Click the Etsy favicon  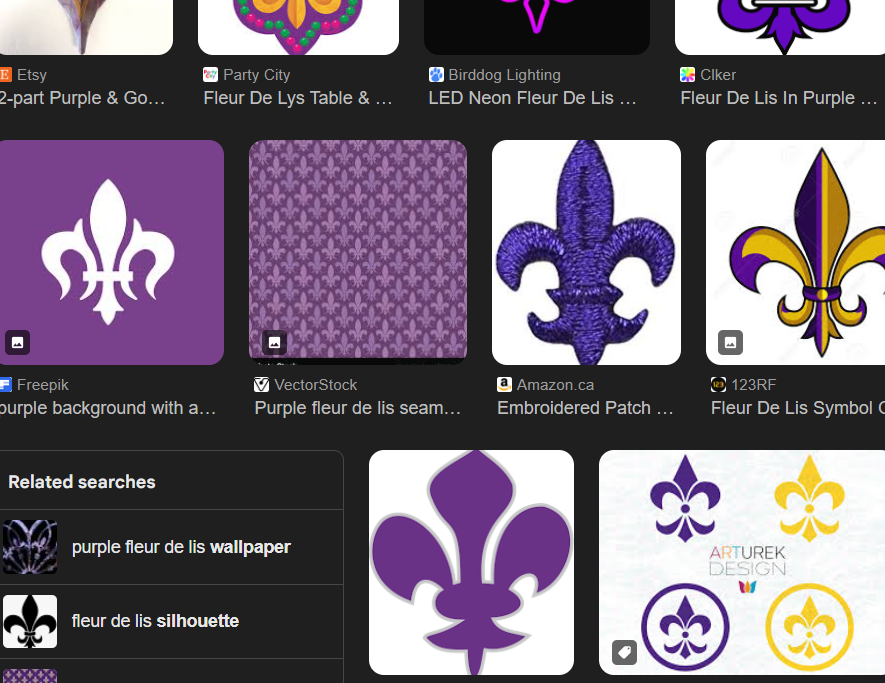click(x=5, y=75)
